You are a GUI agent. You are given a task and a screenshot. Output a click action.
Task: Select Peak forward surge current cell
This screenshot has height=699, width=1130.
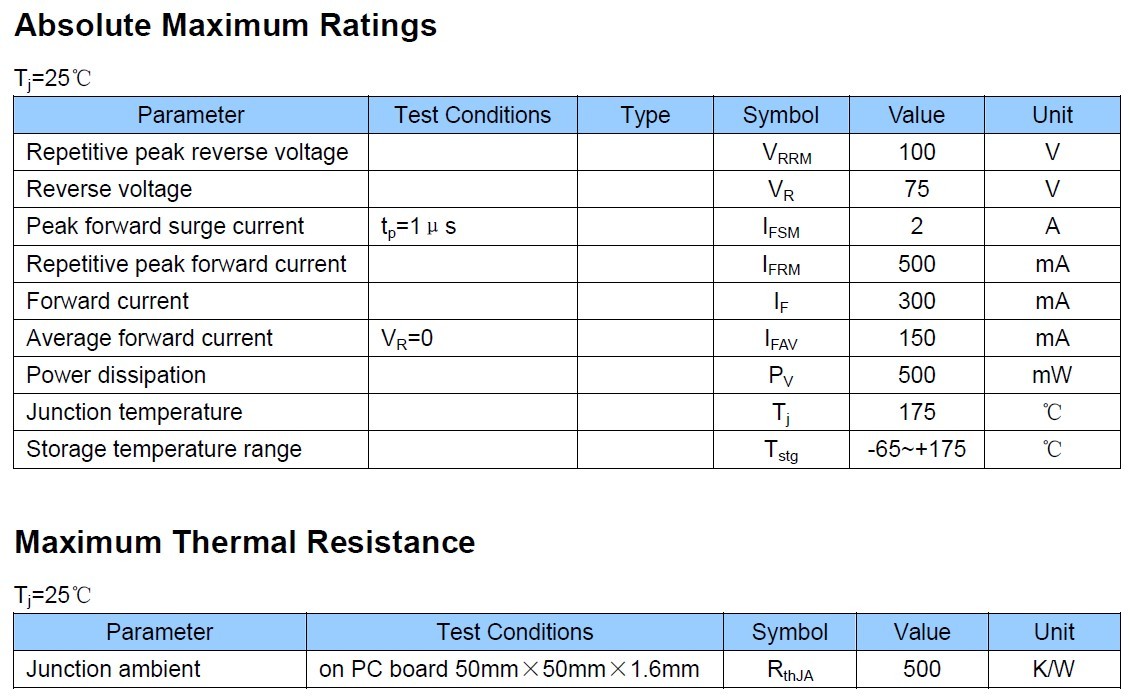coord(165,226)
